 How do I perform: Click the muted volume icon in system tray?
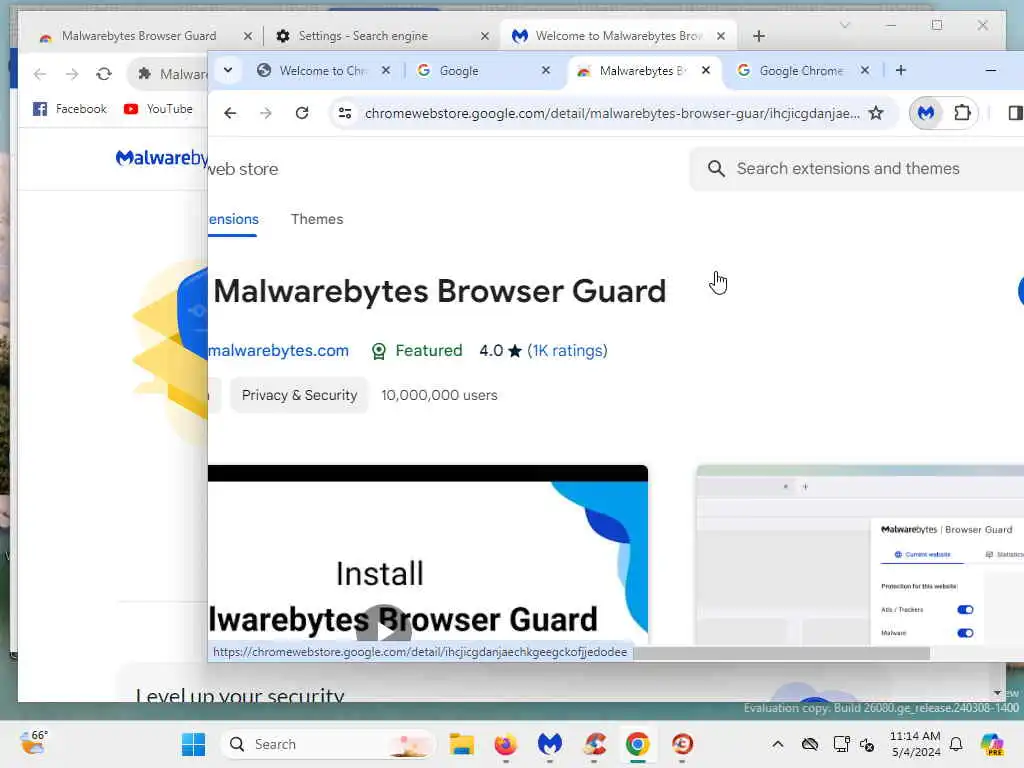click(x=868, y=744)
